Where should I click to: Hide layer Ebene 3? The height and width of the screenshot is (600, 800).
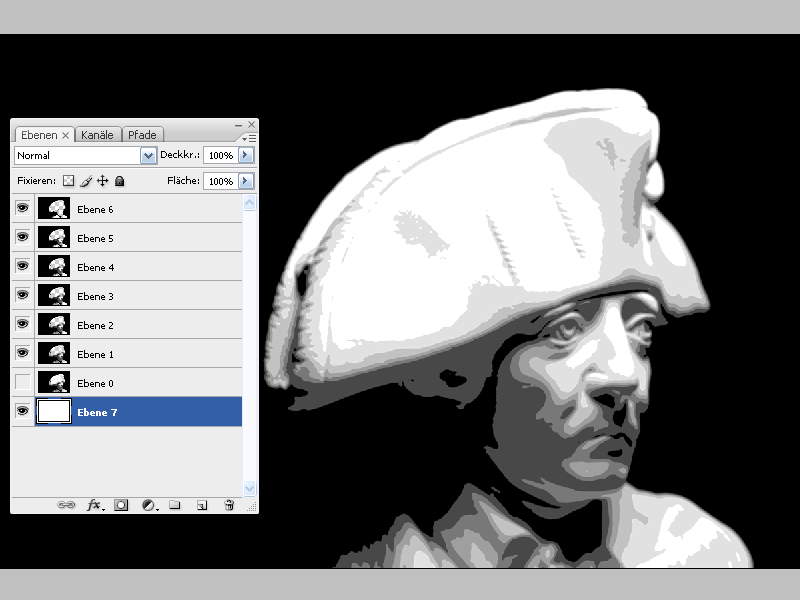pyautogui.click(x=22, y=295)
